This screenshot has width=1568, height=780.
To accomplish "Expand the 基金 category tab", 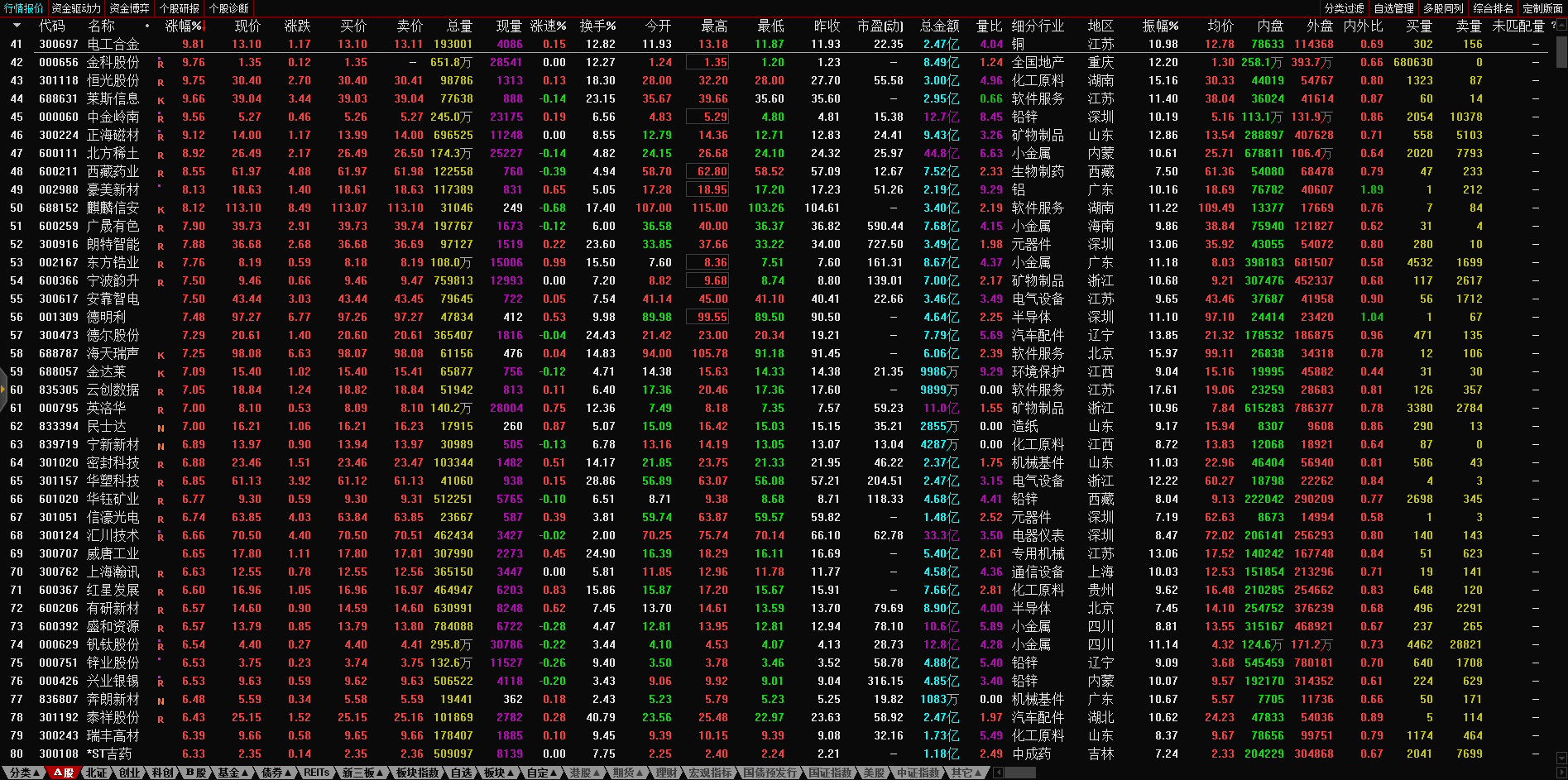I will [233, 773].
